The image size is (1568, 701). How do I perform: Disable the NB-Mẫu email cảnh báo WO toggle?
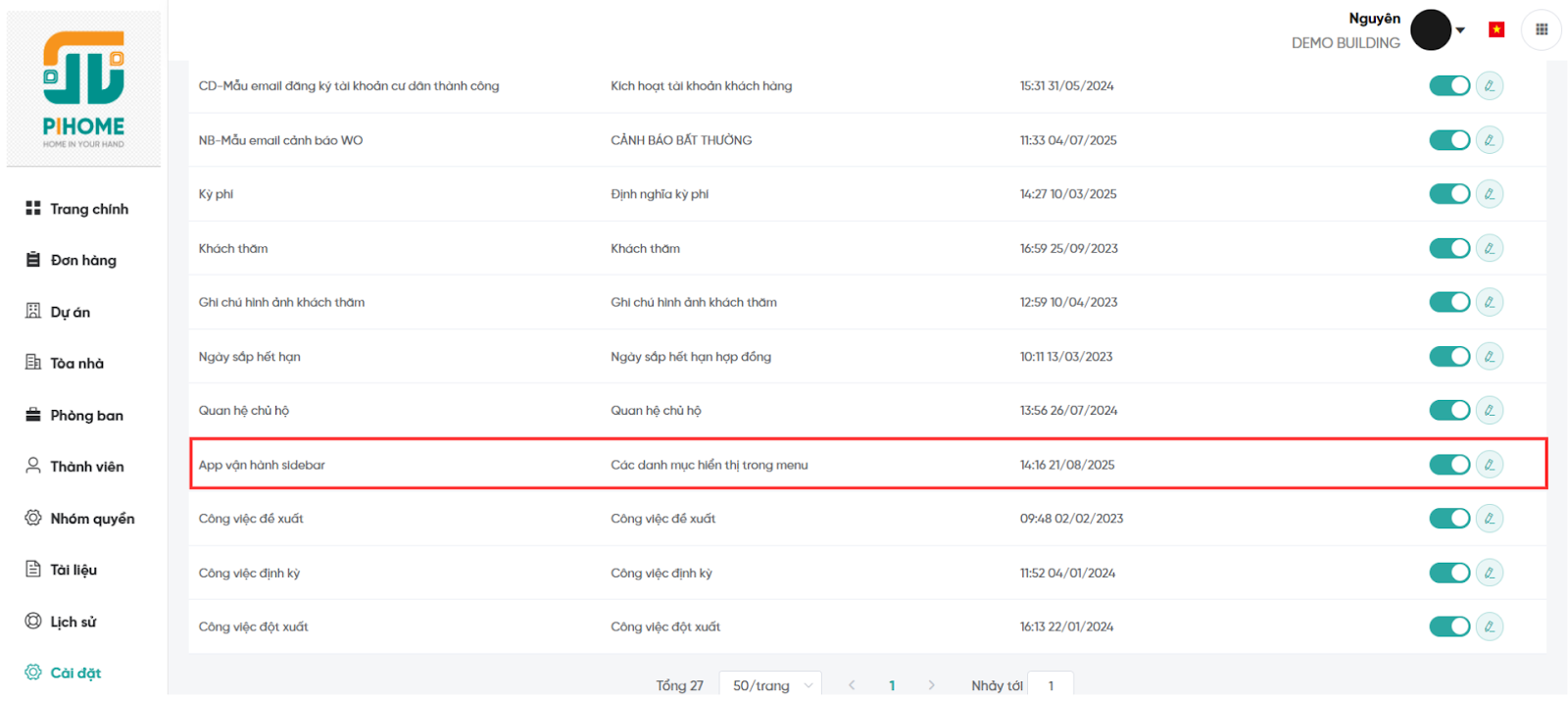(x=1448, y=140)
